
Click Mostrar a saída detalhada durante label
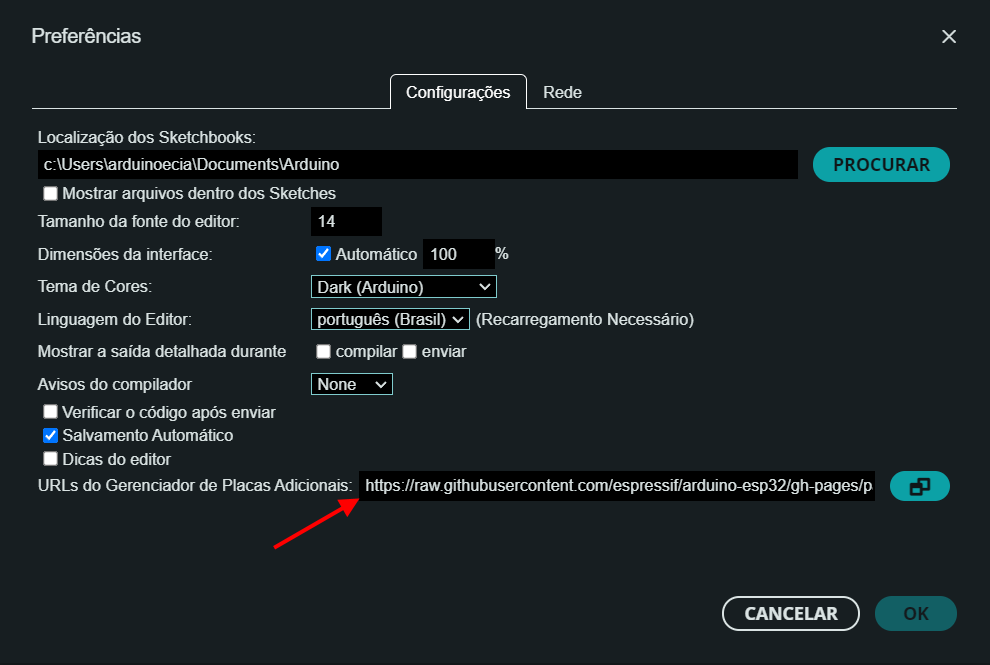(x=162, y=352)
